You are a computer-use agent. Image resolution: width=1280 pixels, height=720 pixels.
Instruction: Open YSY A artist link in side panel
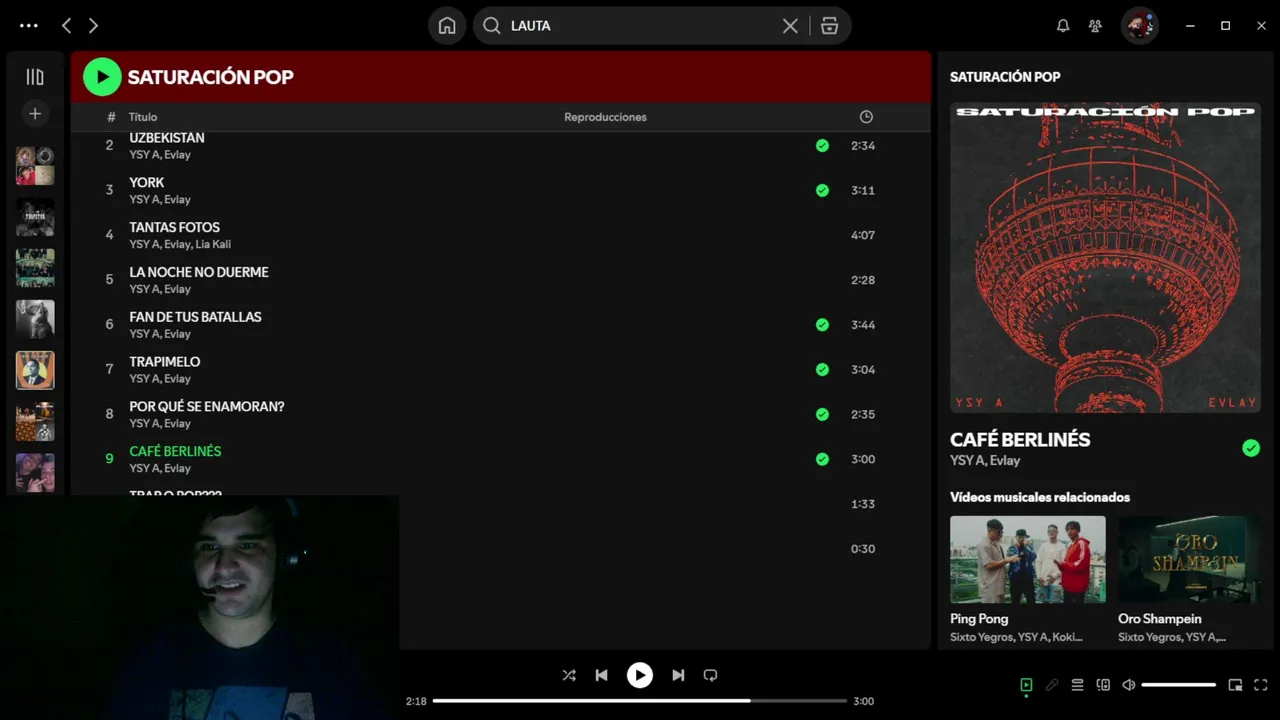965,460
